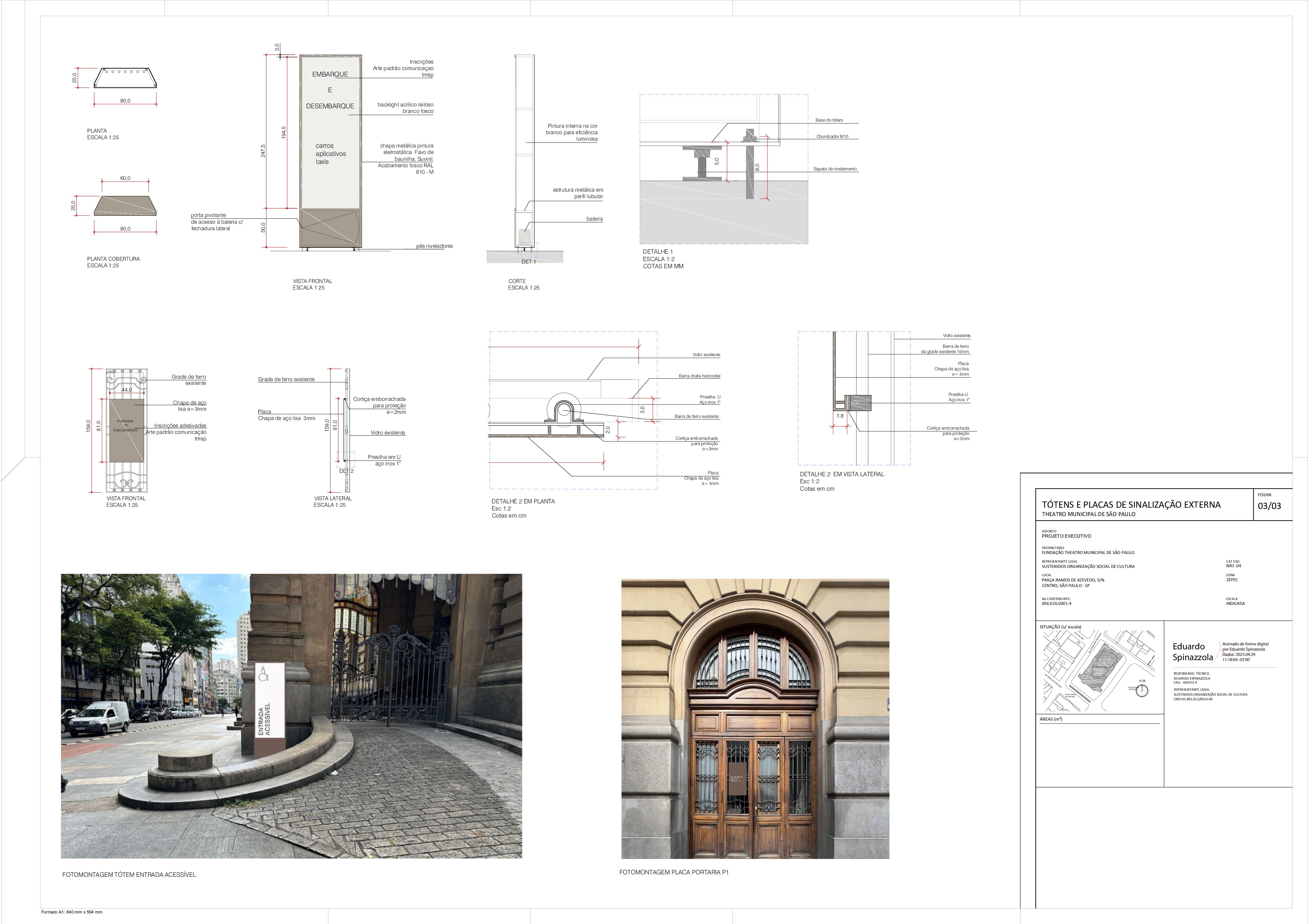Select the text 'PROJETO EXECUTIVO'
This screenshot has width=1308, height=924.
tap(1066, 536)
